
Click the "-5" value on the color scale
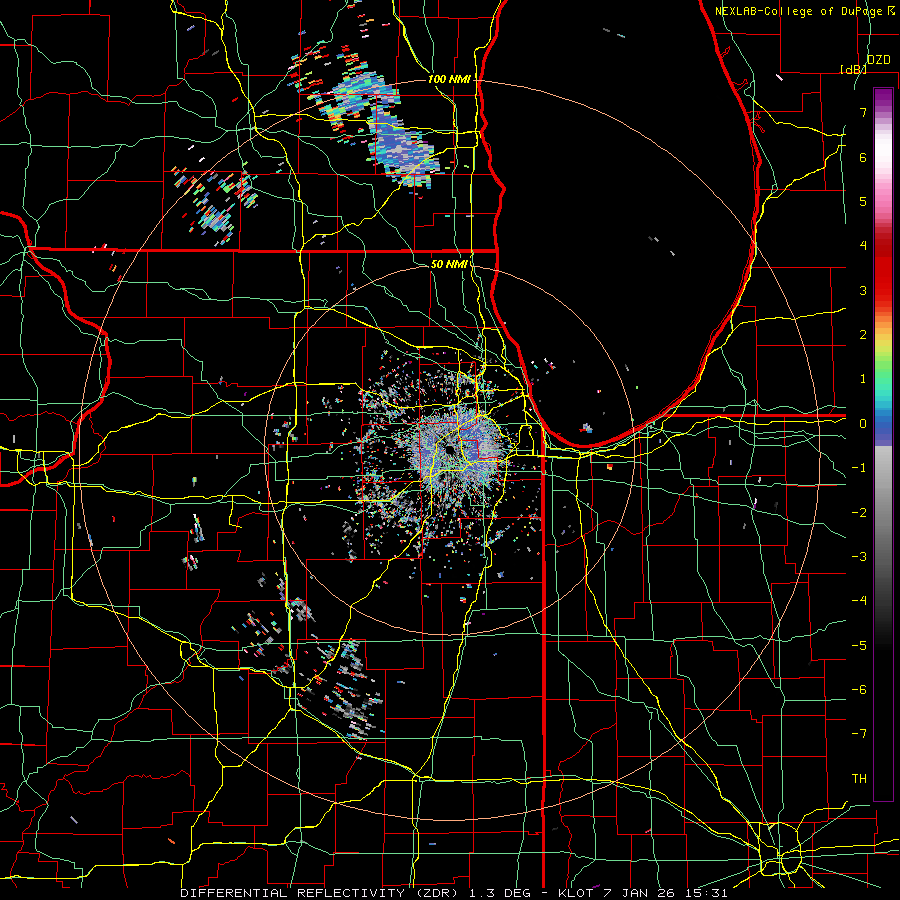[859, 646]
